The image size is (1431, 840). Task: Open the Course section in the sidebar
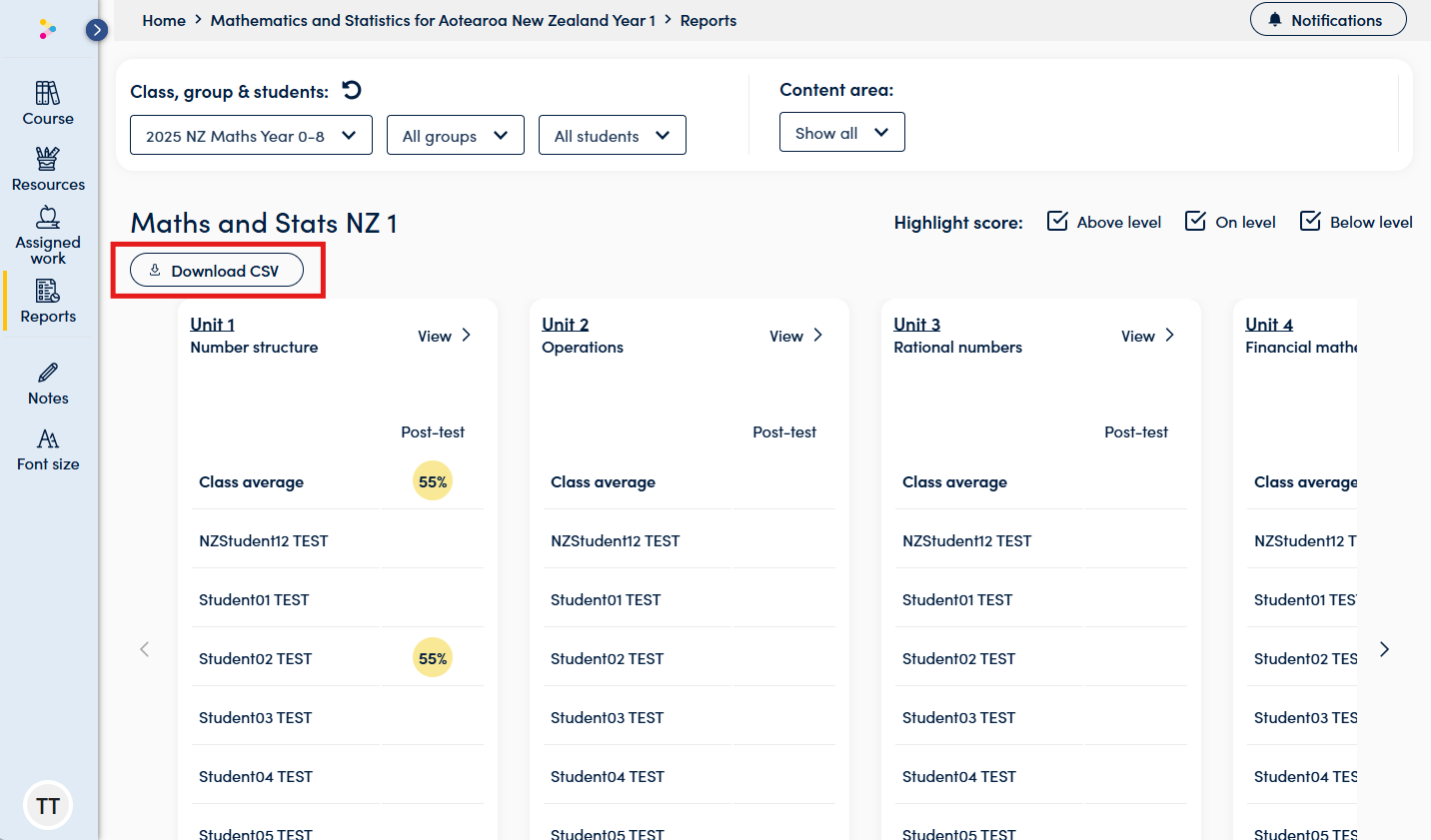pyautogui.click(x=48, y=104)
